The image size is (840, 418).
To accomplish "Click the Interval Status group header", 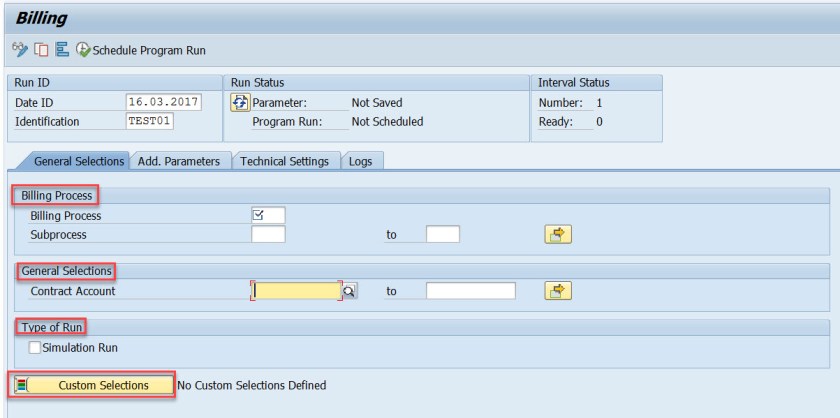I will (x=596, y=83).
